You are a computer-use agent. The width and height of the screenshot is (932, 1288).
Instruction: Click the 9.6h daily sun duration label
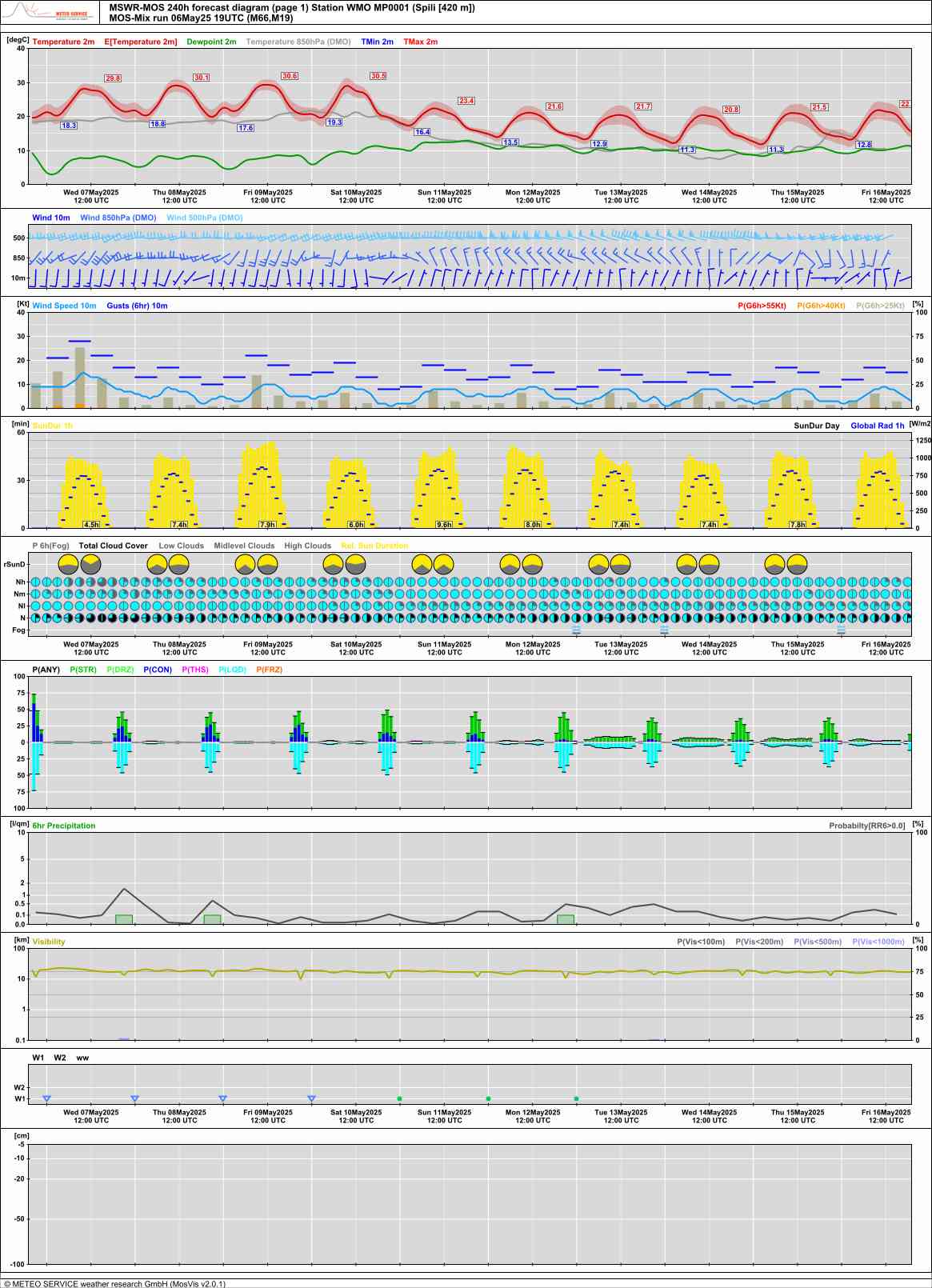(444, 525)
